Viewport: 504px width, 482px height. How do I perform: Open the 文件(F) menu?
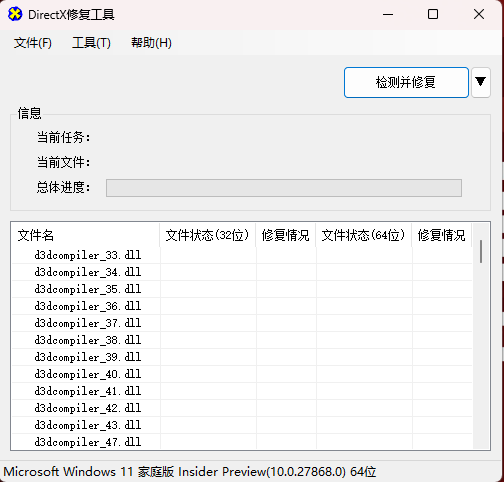33,43
